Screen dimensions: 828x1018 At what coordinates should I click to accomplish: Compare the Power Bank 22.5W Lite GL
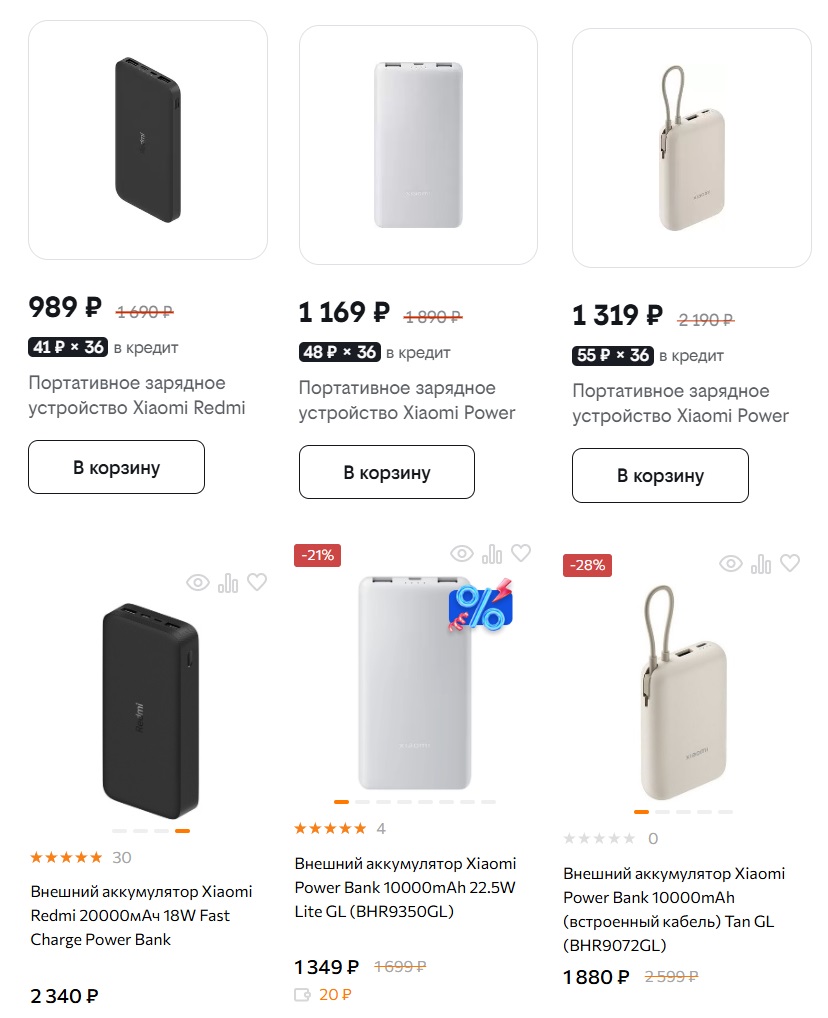coord(492,554)
